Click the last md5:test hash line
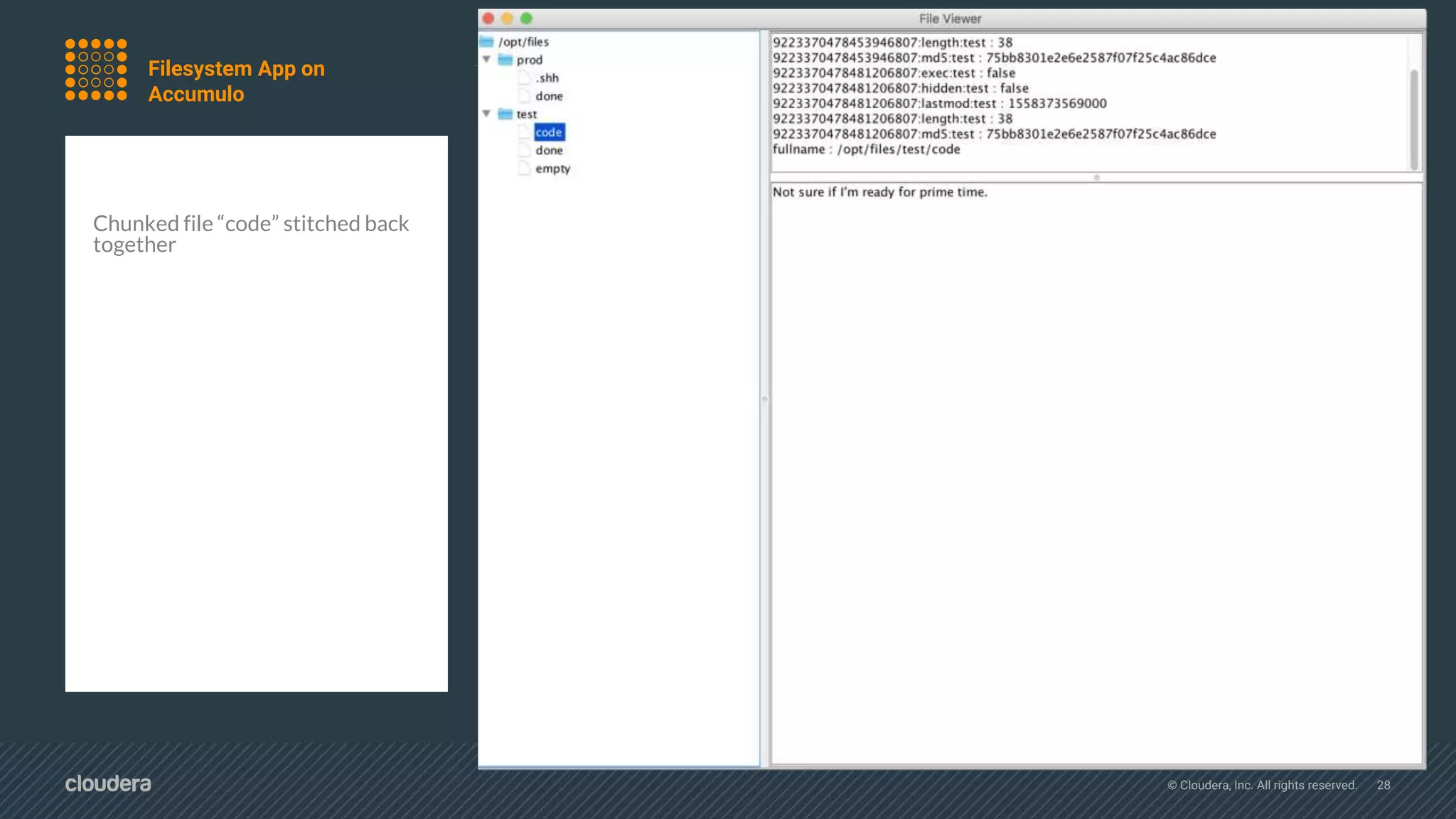 (995, 134)
